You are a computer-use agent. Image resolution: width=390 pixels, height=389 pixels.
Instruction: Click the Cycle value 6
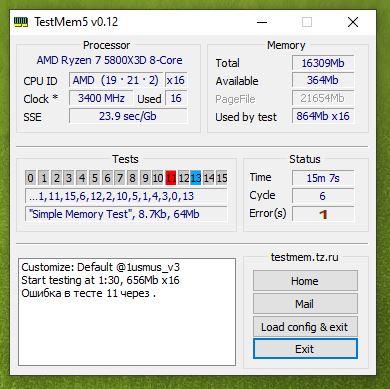tap(323, 196)
